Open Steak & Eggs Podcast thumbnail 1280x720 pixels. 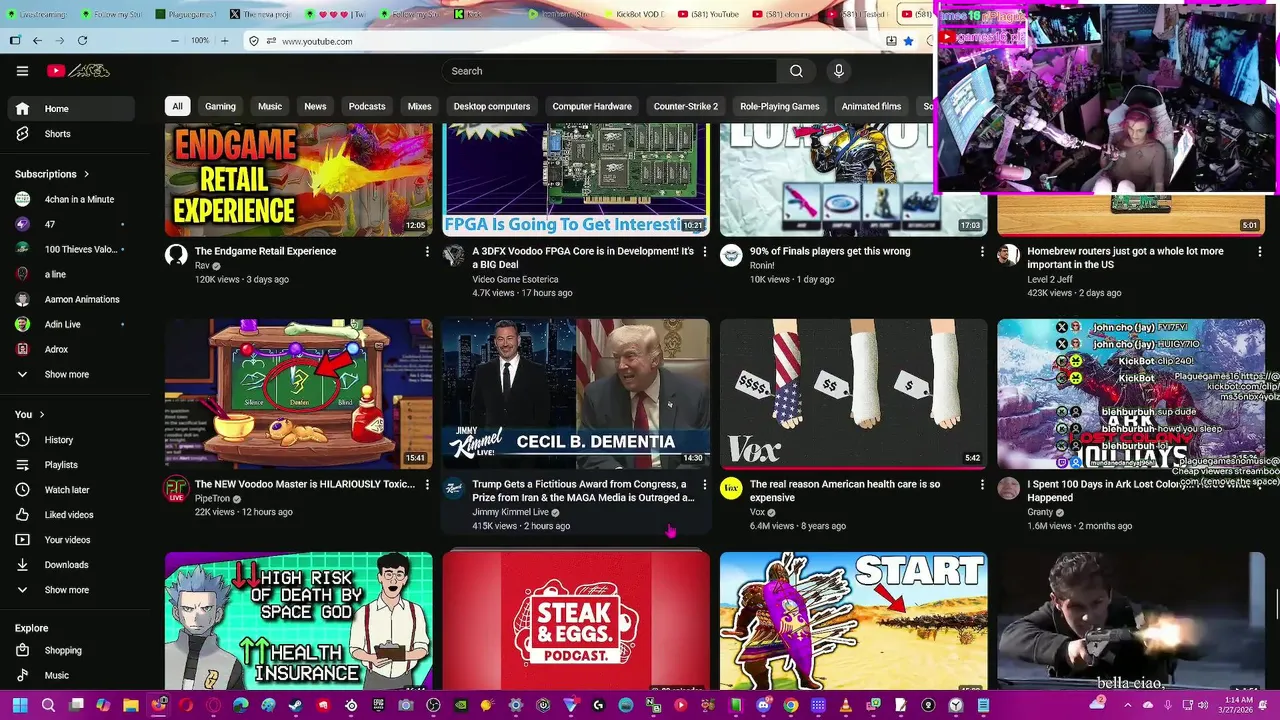(x=576, y=621)
